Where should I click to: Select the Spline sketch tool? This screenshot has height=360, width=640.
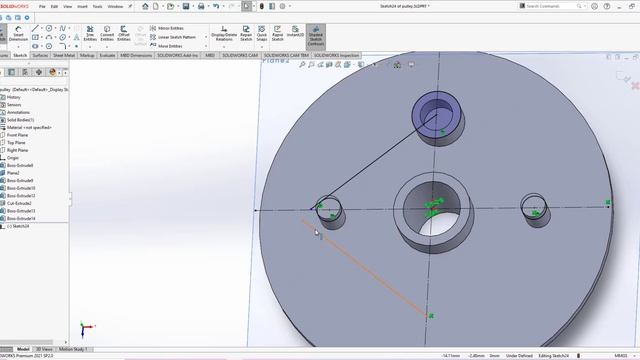[x=62, y=28]
